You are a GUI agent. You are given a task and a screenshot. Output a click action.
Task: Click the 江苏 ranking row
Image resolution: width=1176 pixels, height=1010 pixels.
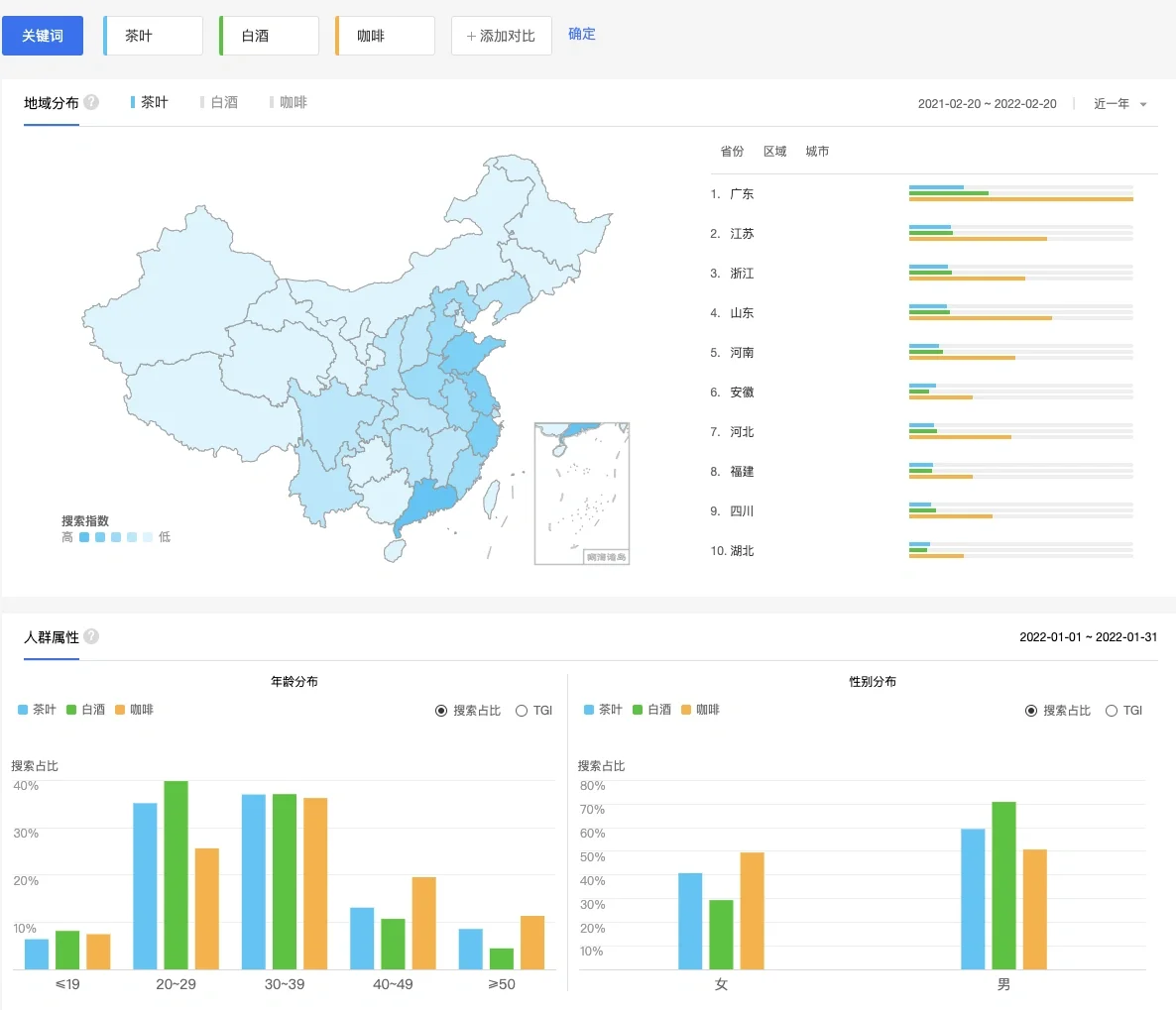[x=922, y=233]
